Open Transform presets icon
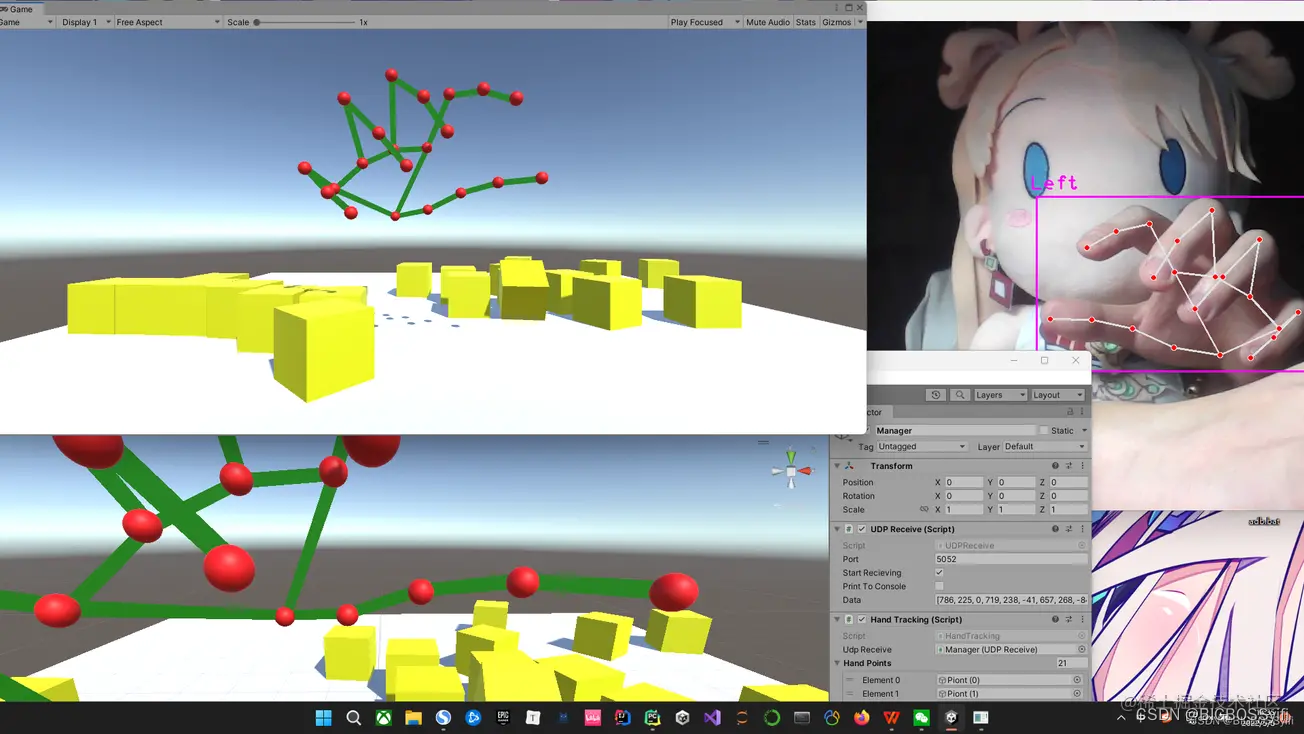The width and height of the screenshot is (1304, 734). [1069, 466]
